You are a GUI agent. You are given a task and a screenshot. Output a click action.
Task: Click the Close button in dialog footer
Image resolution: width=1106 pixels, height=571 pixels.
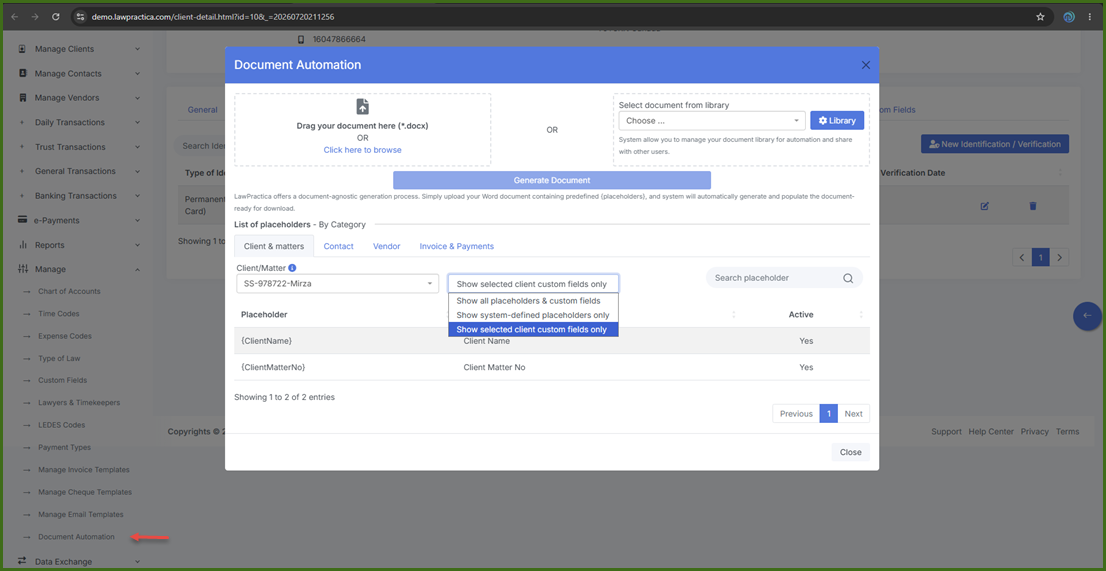click(850, 452)
